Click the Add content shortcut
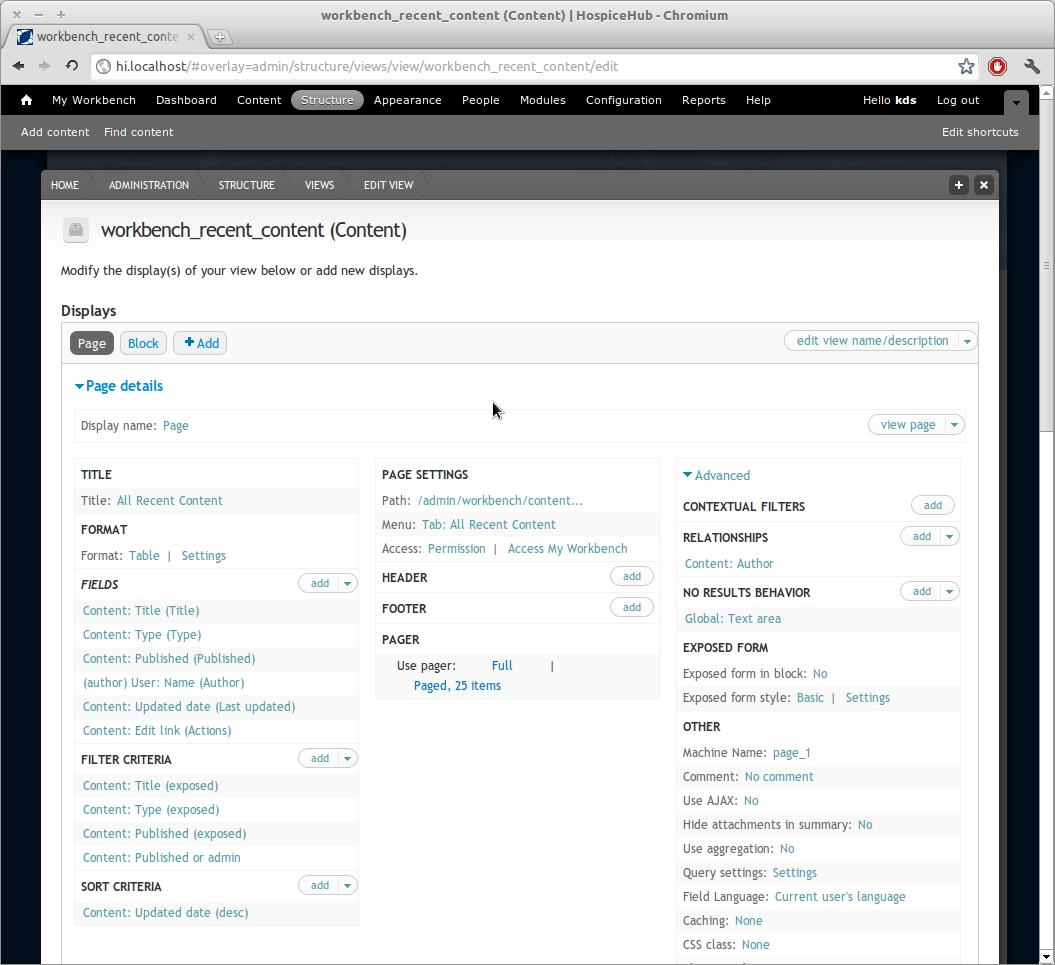This screenshot has width=1055, height=965. [55, 132]
